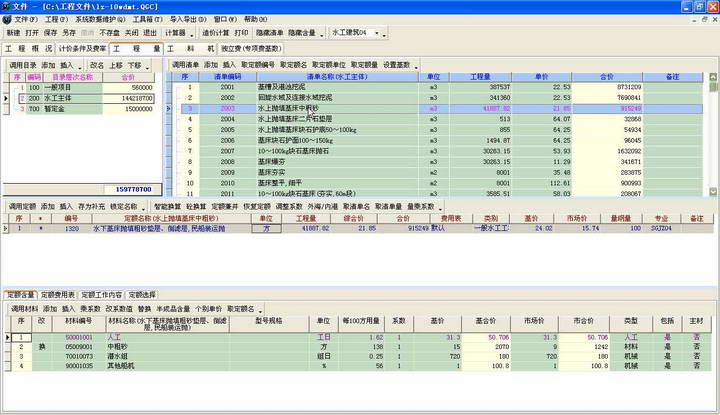
Task: Click the 智能换算 button
Action: point(167,207)
